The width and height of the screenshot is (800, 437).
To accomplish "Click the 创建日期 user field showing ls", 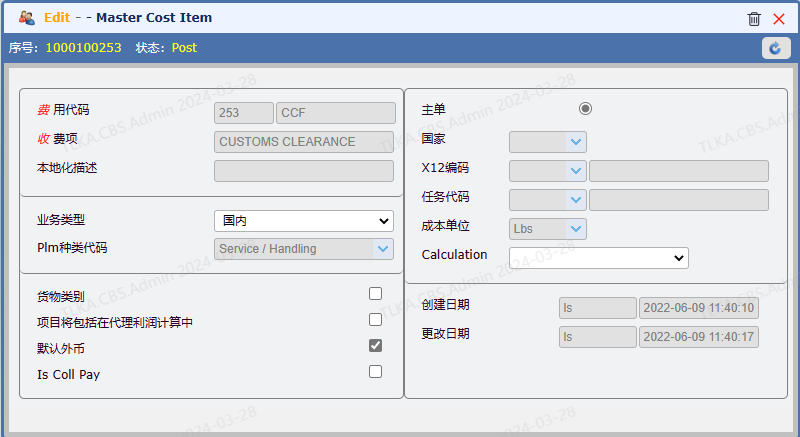I will (598, 308).
